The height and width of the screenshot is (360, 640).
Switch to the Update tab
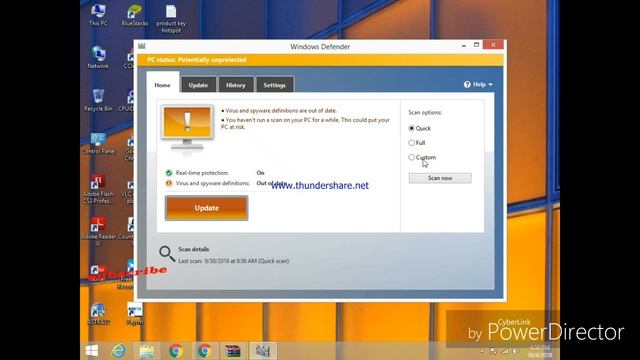tap(198, 85)
